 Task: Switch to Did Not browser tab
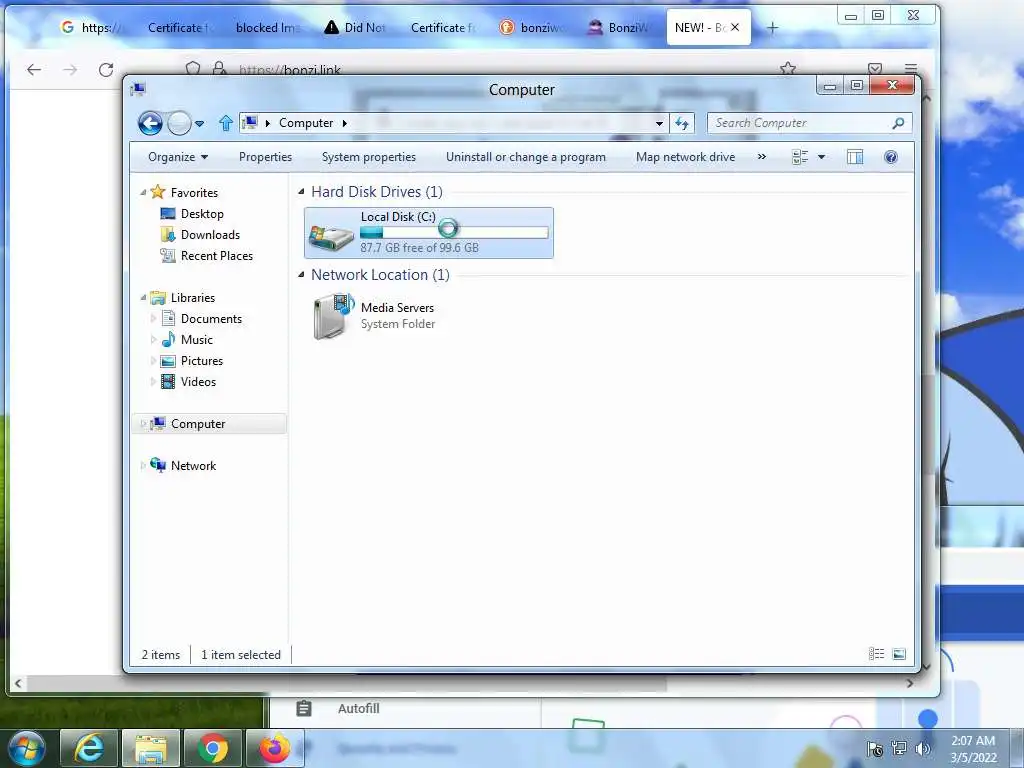tap(356, 27)
